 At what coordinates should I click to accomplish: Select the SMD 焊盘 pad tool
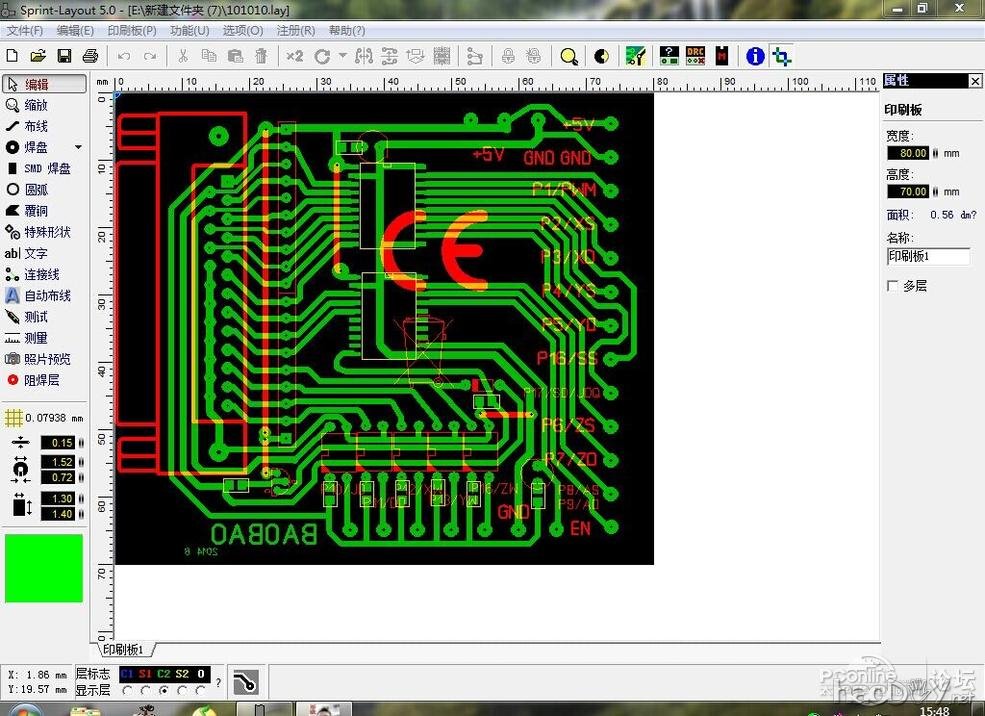coord(40,168)
